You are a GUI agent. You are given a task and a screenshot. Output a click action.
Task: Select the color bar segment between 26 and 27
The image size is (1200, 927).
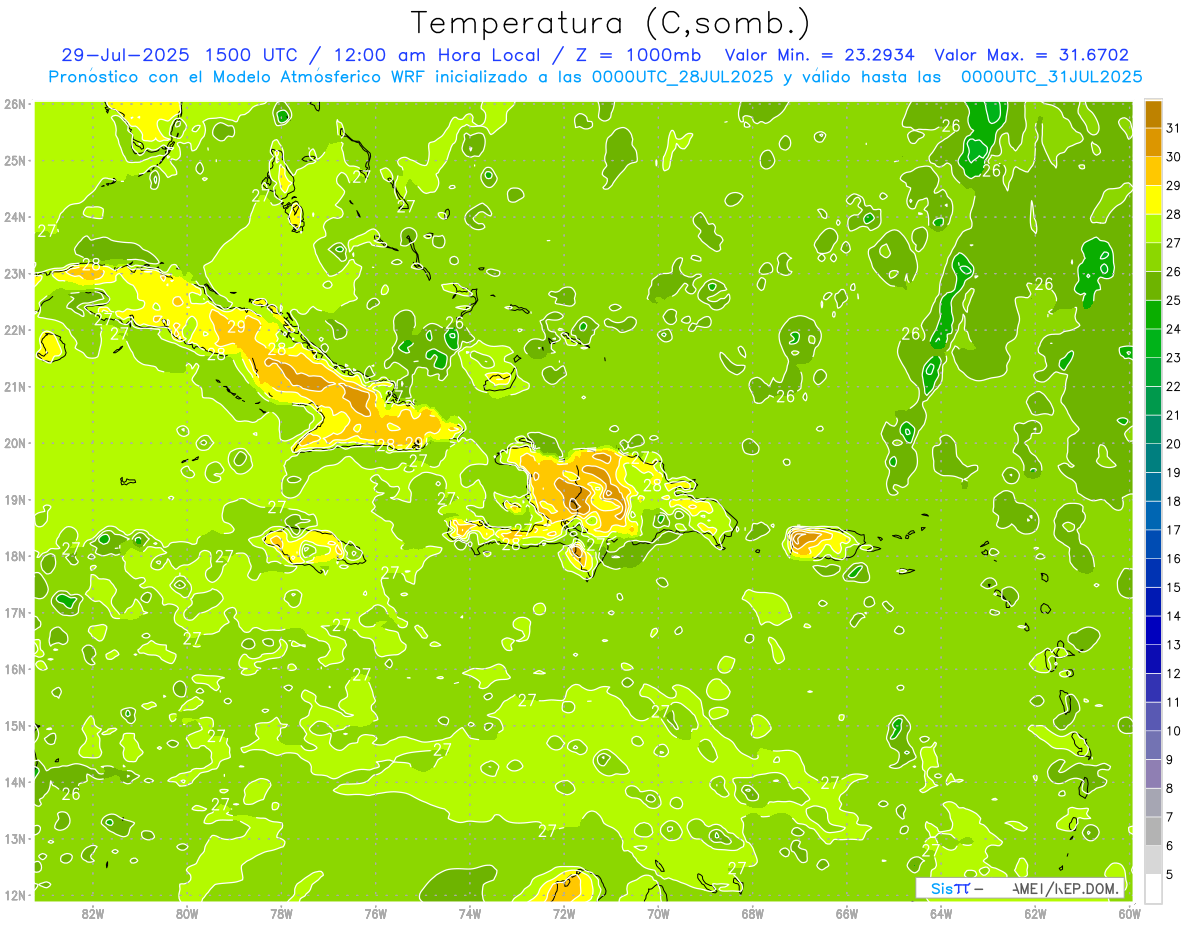pyautogui.click(x=1153, y=258)
